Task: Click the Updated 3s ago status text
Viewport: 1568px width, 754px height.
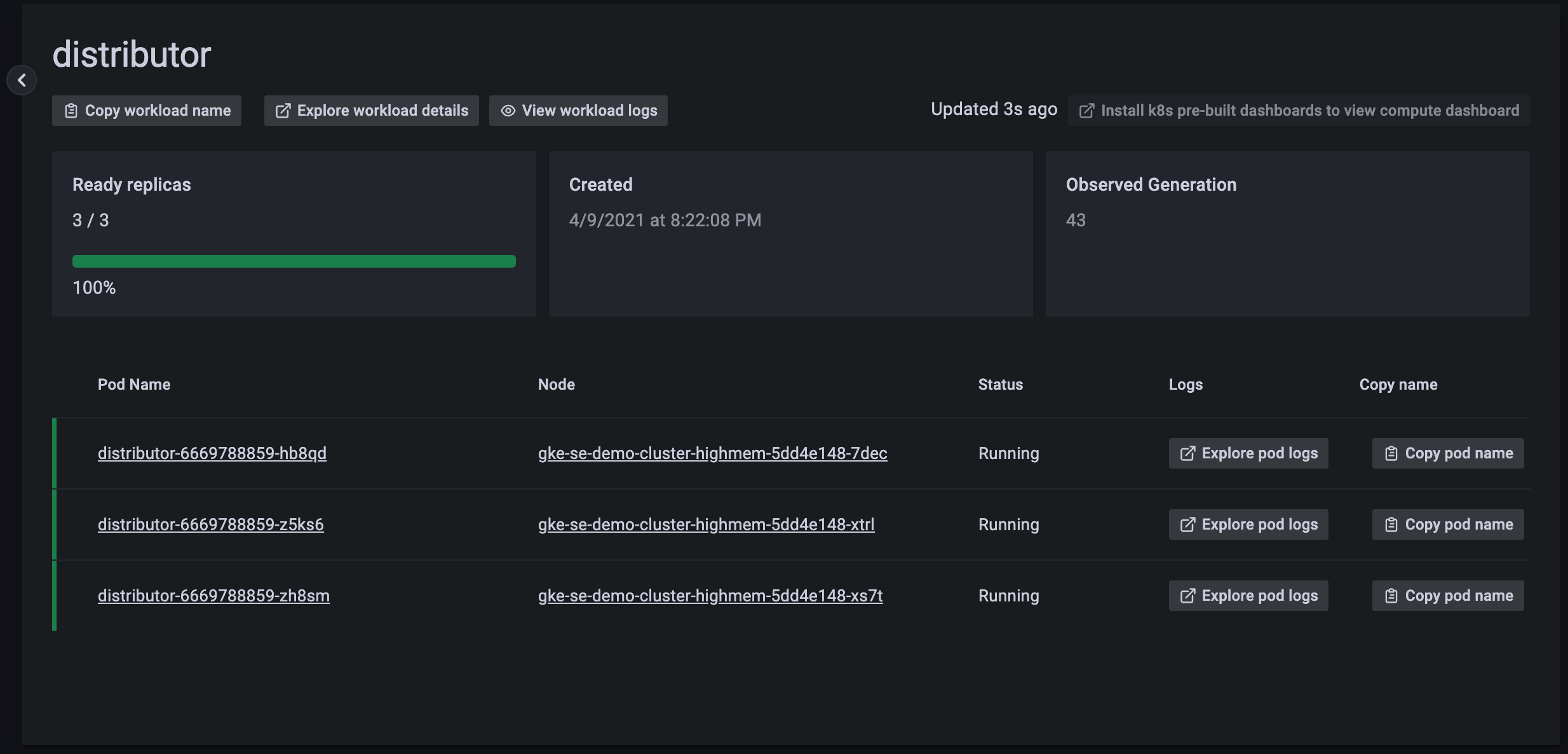Action: (993, 109)
